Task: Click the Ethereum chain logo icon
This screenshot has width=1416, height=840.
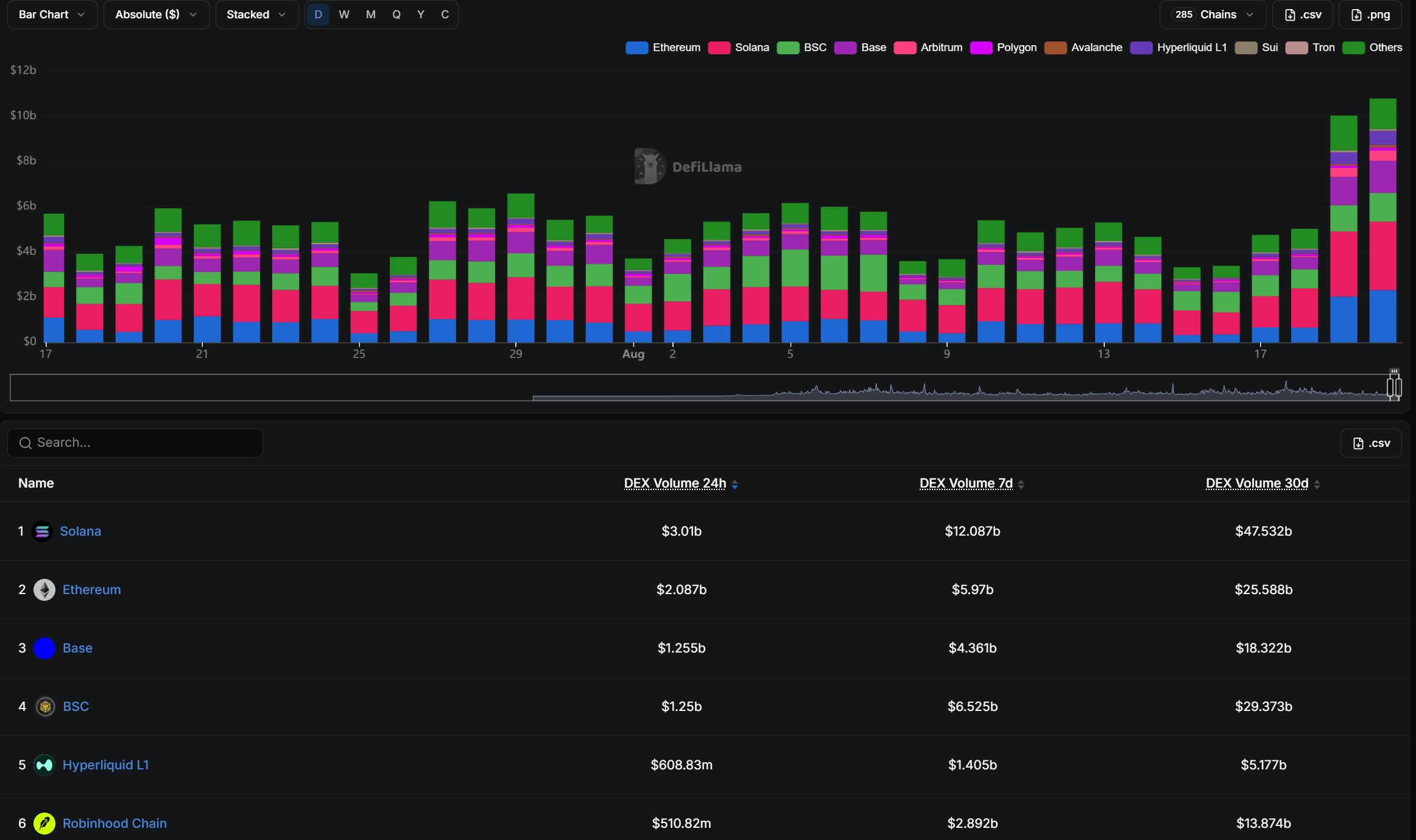Action: point(44,590)
